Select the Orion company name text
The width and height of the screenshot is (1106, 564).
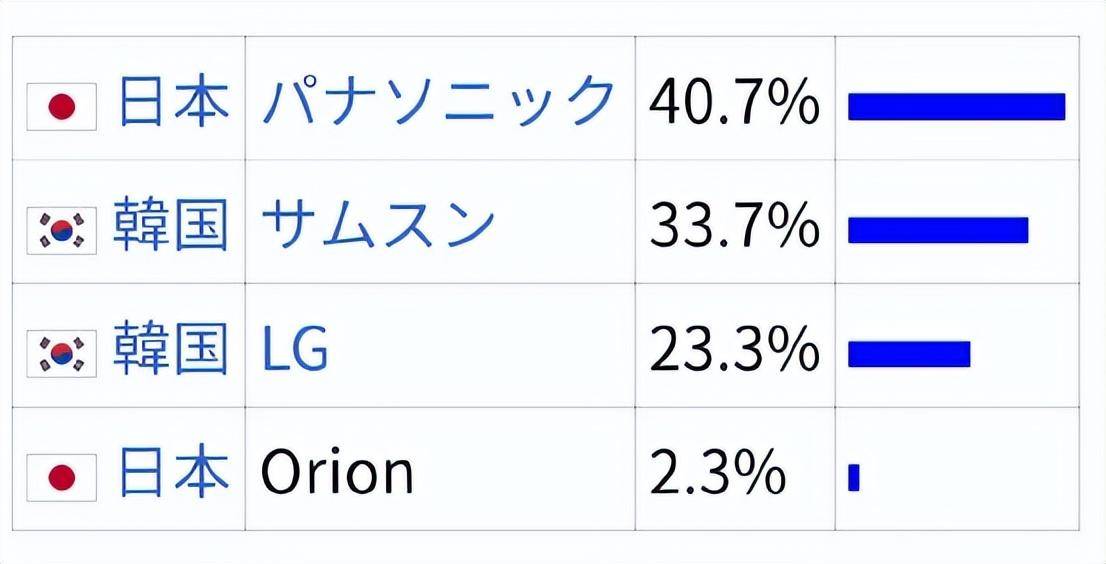[337, 473]
